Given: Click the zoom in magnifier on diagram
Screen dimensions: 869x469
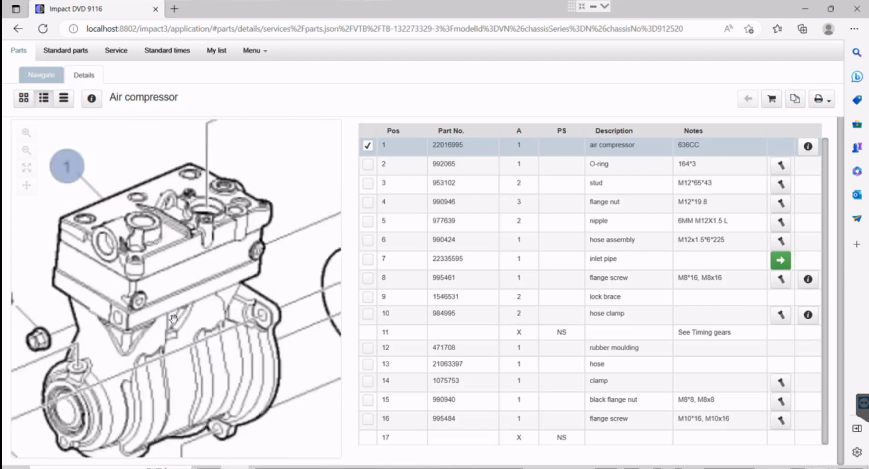Looking at the screenshot, I should click(27, 133).
